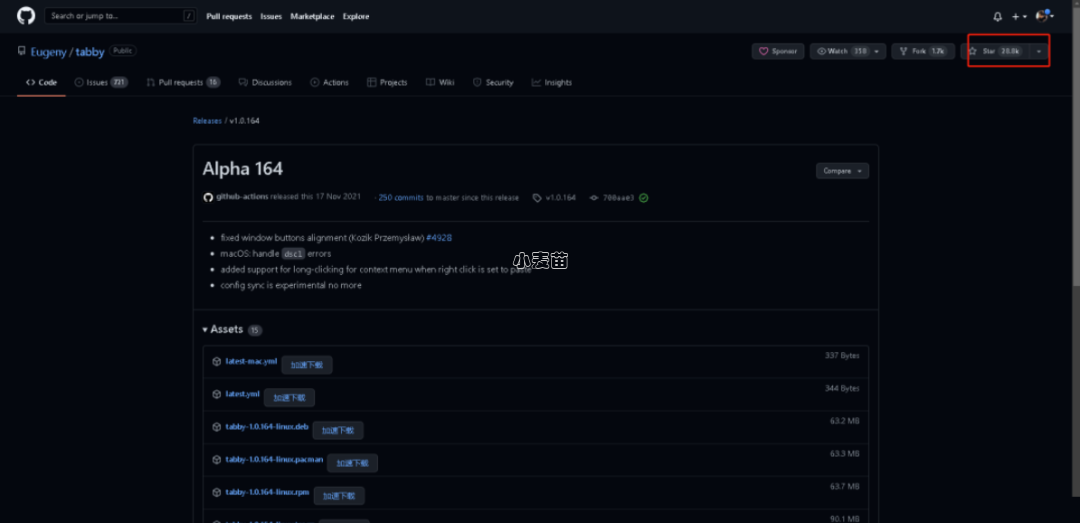Toggle Watch on the repository
1080x523 pixels.
[x=841, y=51]
